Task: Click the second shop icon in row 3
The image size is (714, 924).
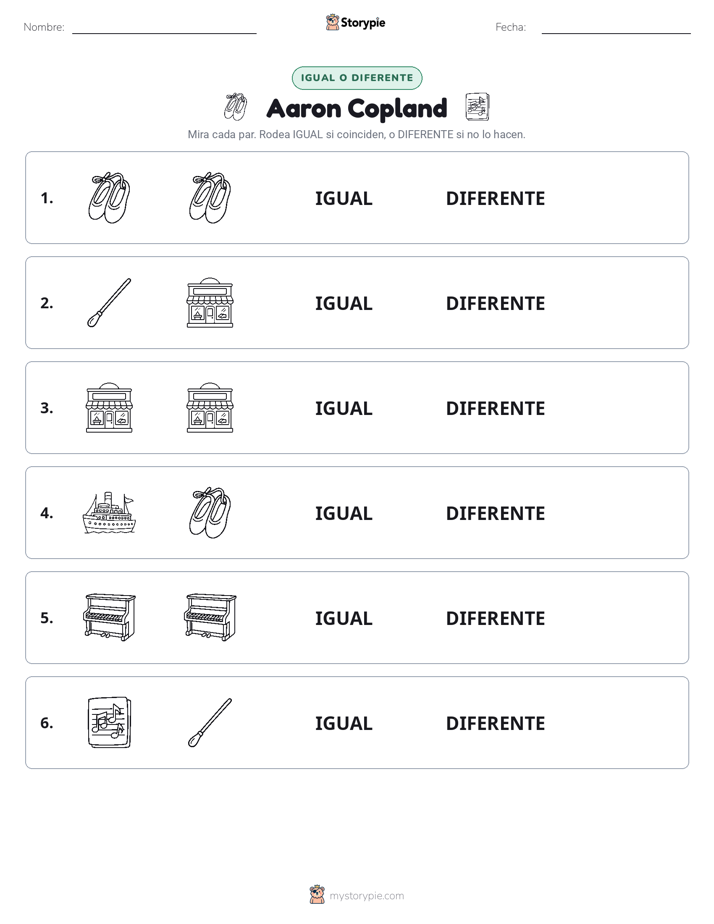Action: 210,408
